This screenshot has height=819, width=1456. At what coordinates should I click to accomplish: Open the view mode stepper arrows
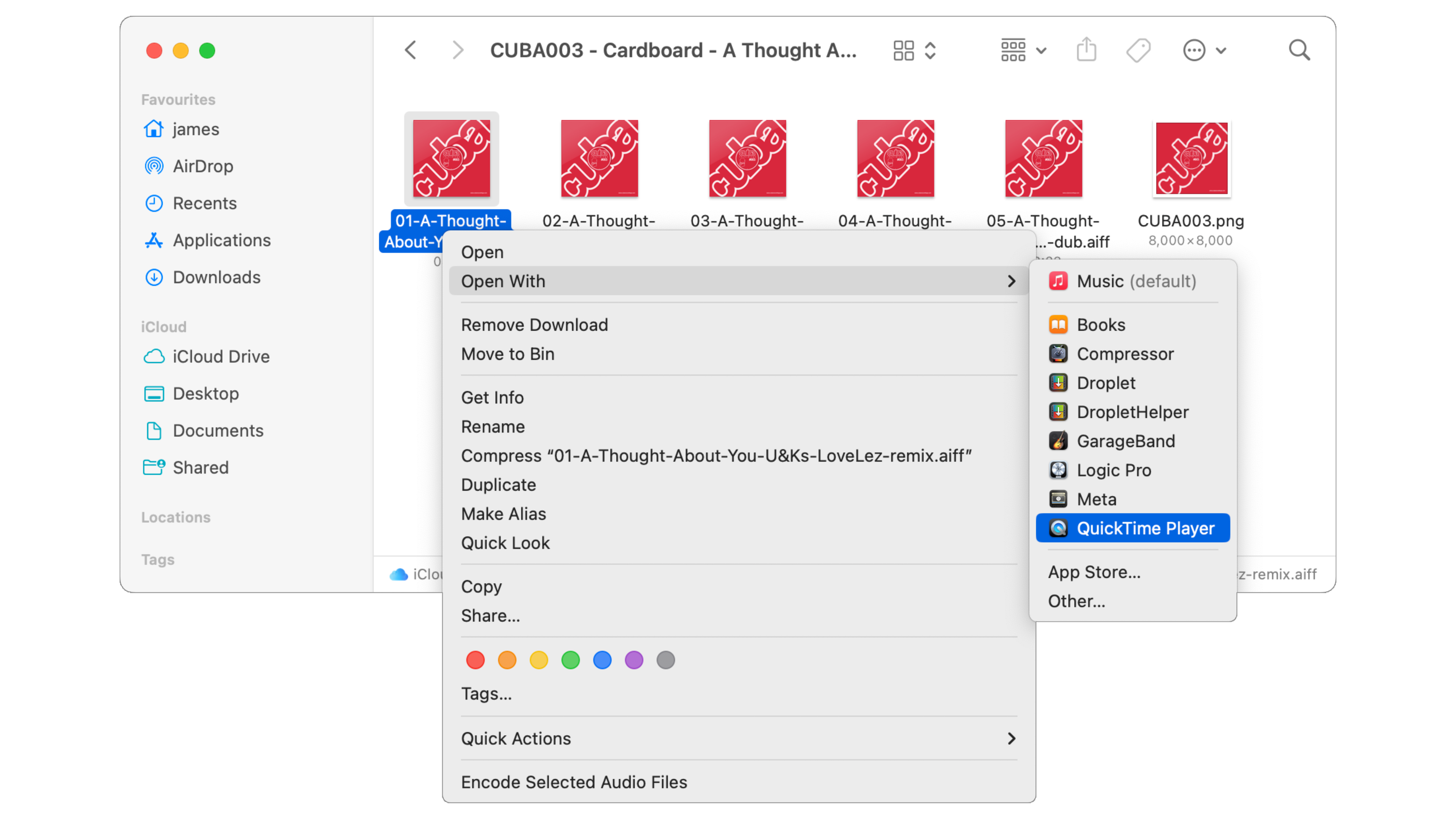tap(930, 50)
